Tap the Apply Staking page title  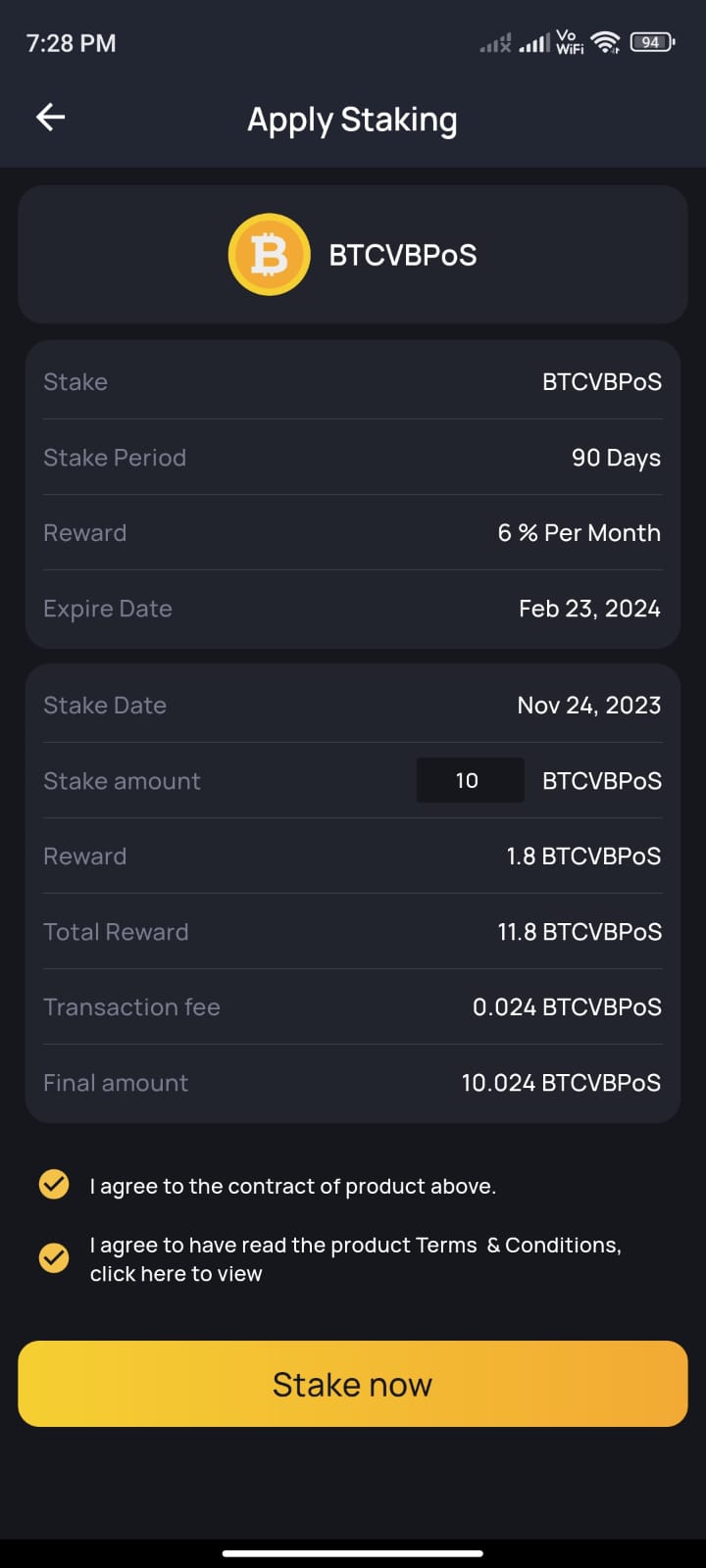click(x=352, y=120)
